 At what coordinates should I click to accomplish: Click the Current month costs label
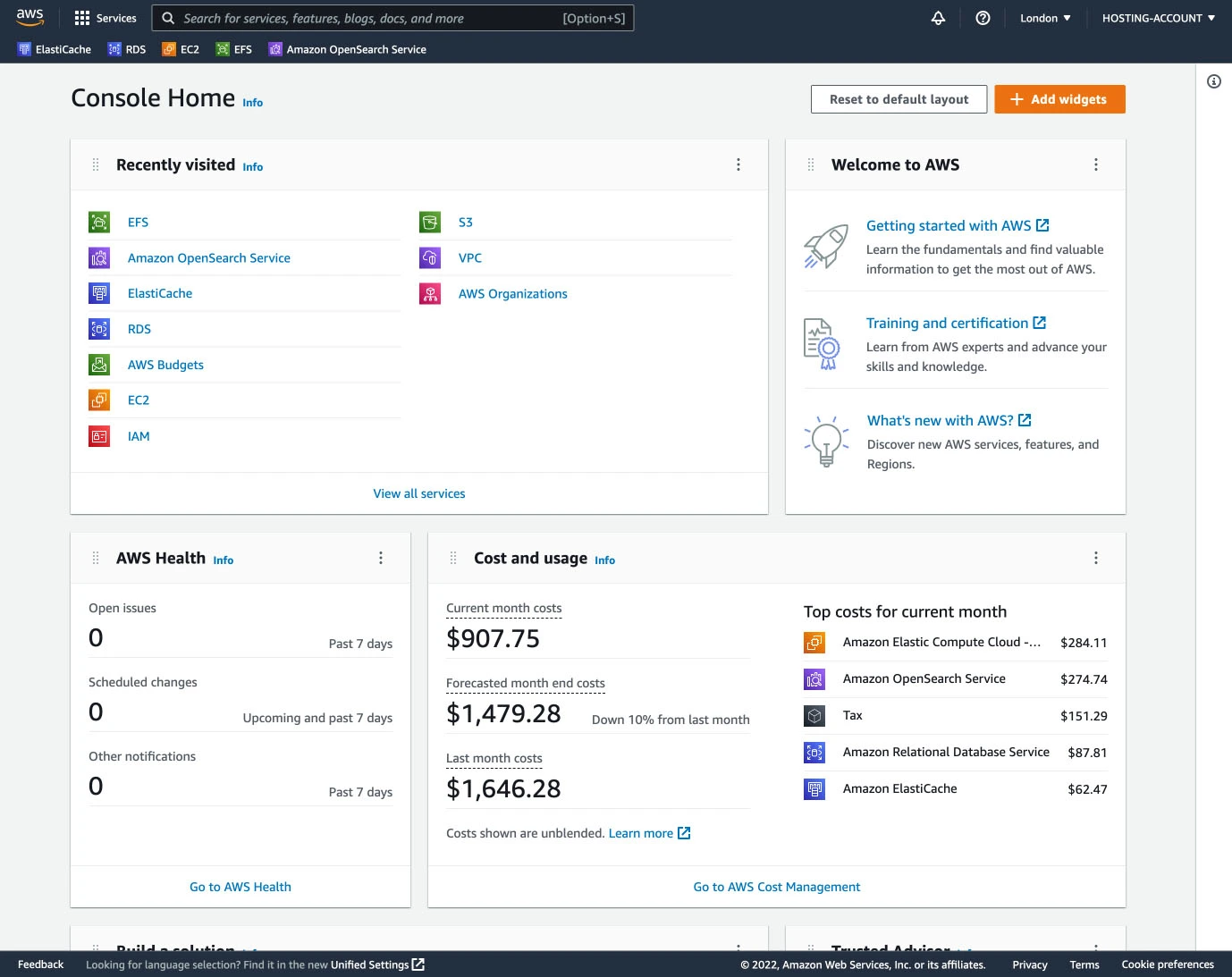(504, 608)
